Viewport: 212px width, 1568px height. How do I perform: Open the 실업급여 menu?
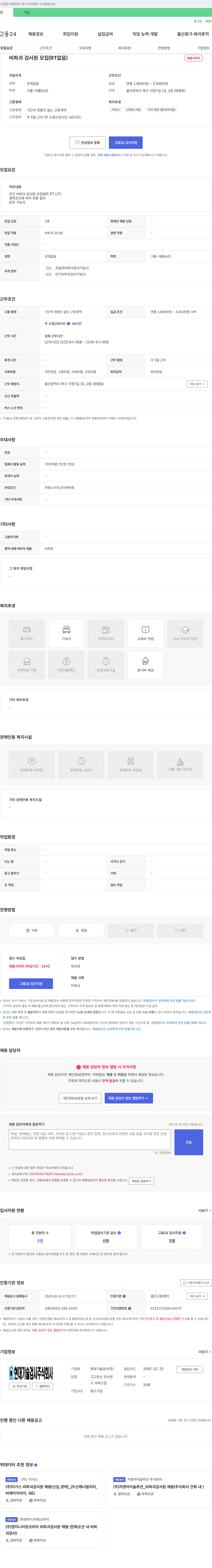tap(105, 34)
